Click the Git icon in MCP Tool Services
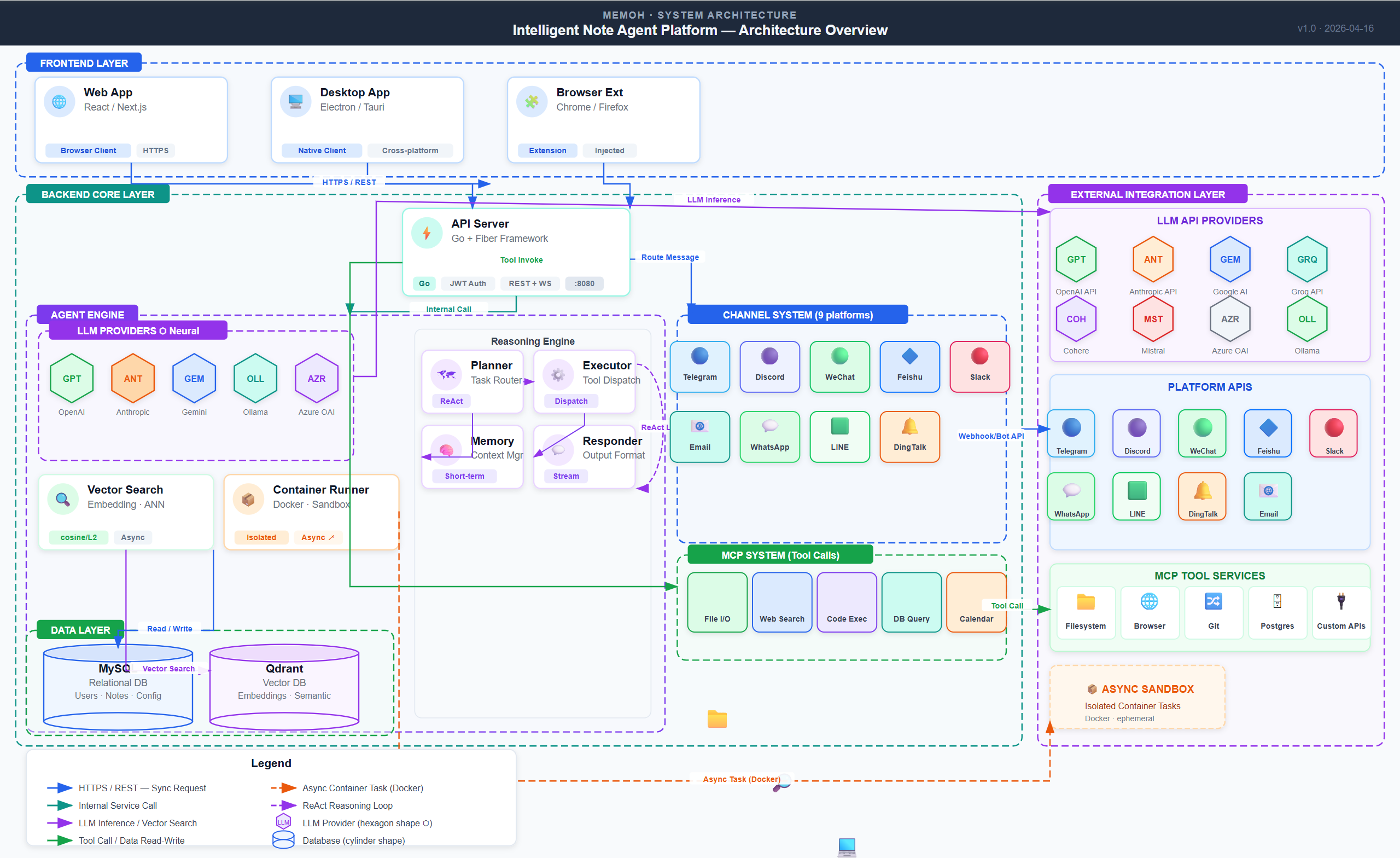 tap(1214, 601)
